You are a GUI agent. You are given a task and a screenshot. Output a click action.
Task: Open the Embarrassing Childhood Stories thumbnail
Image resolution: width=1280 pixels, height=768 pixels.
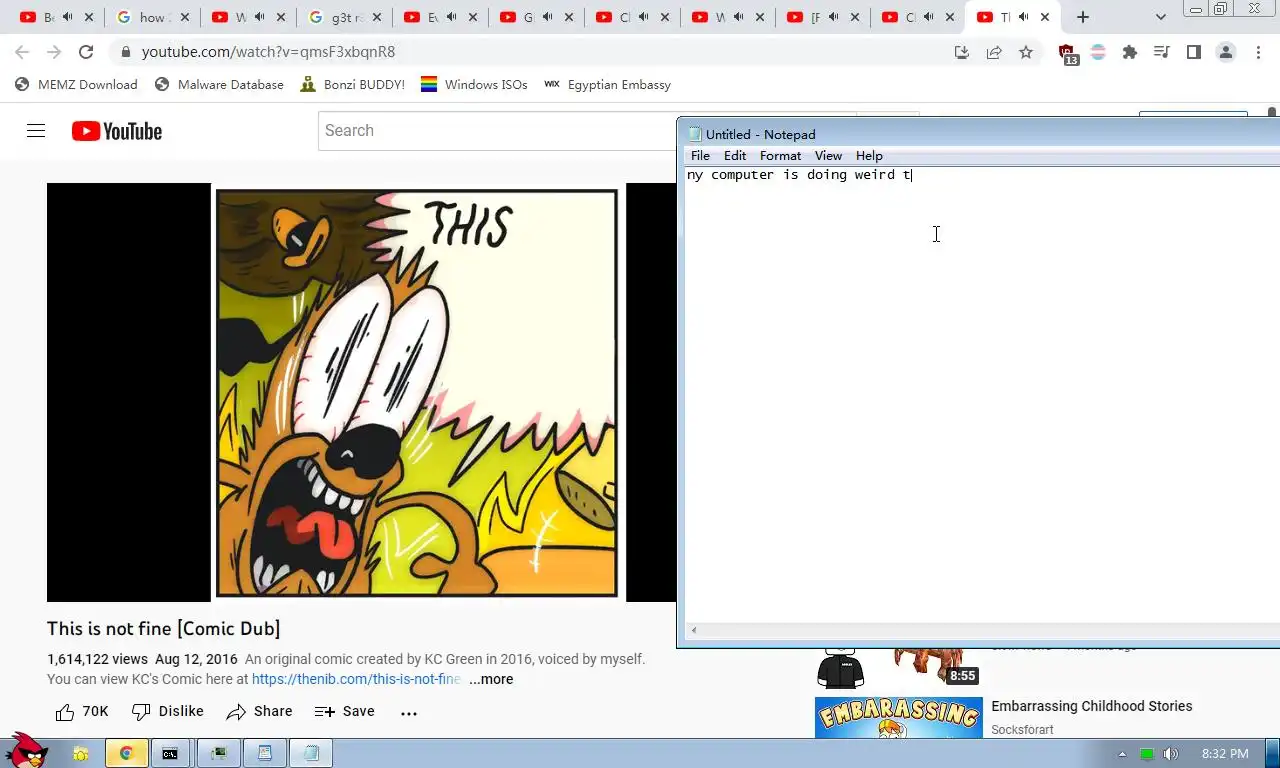(898, 718)
